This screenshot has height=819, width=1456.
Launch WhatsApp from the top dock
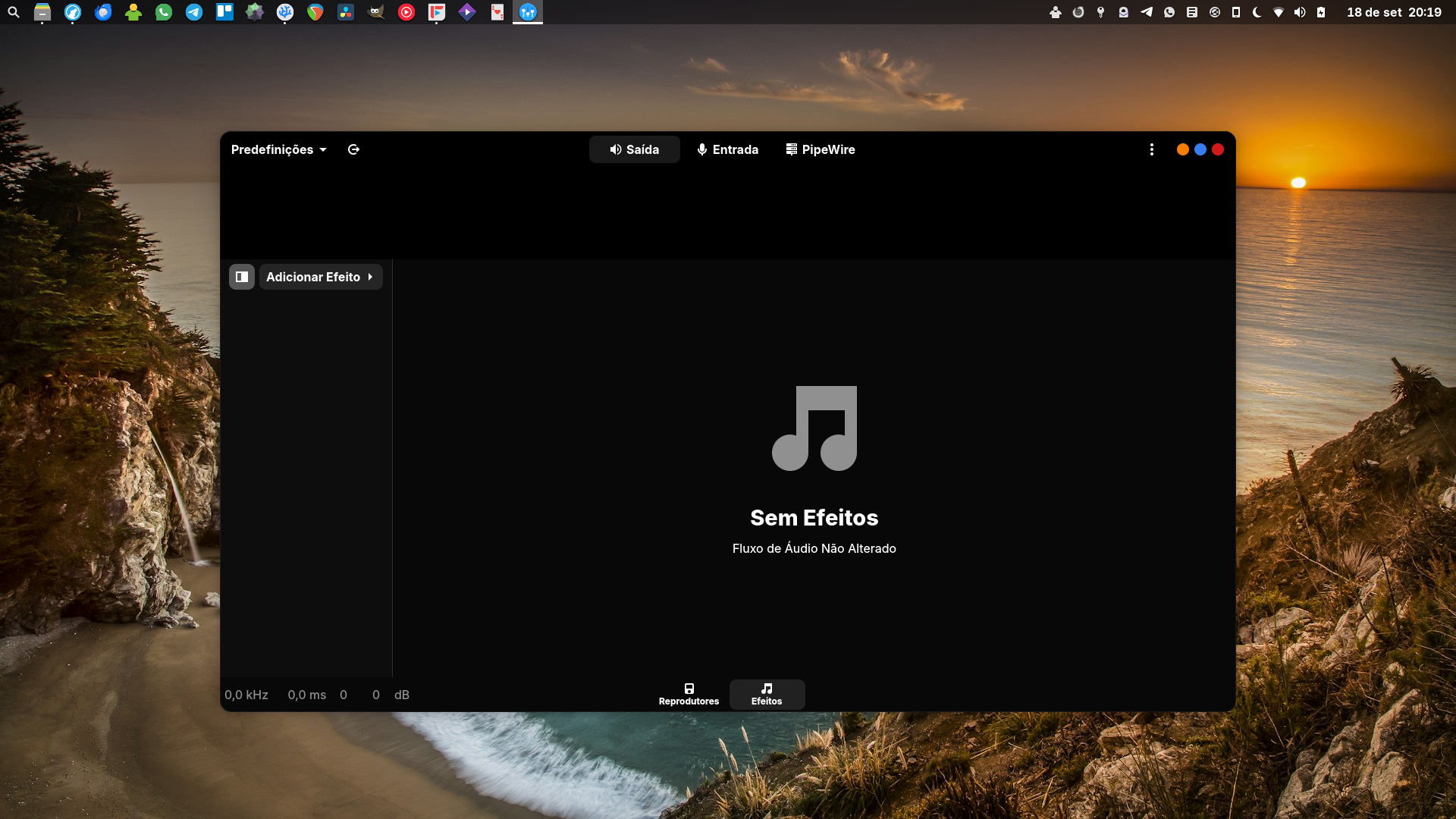[164, 12]
